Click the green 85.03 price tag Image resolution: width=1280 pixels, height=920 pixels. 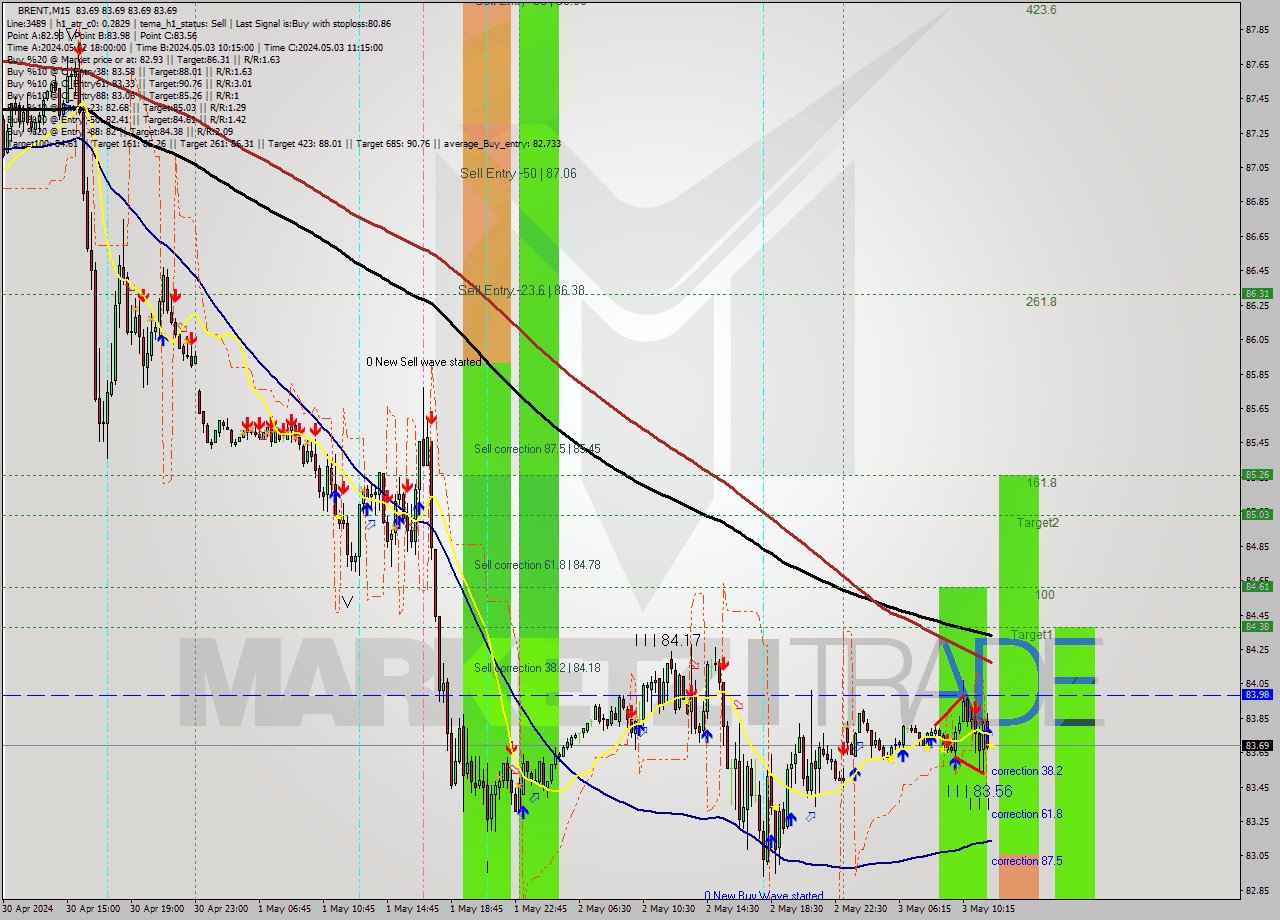click(1257, 515)
